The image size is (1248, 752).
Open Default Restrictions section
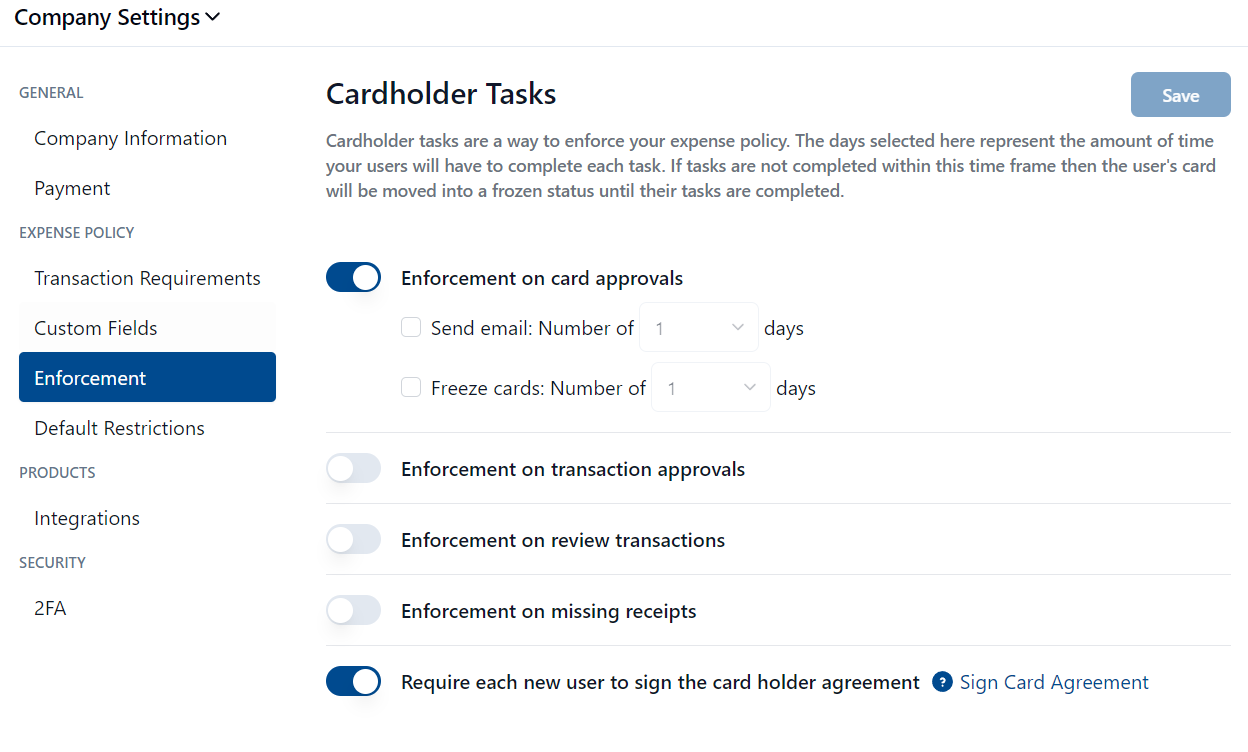(119, 428)
